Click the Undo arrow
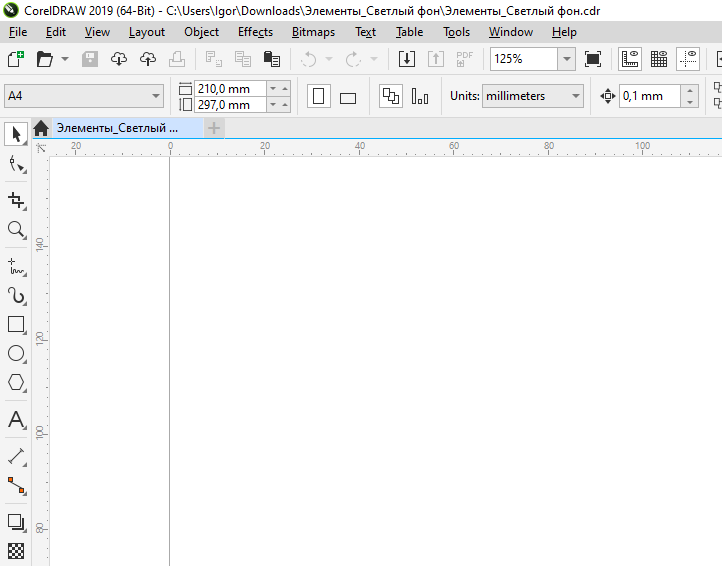The height and width of the screenshot is (566, 722). coord(309,59)
